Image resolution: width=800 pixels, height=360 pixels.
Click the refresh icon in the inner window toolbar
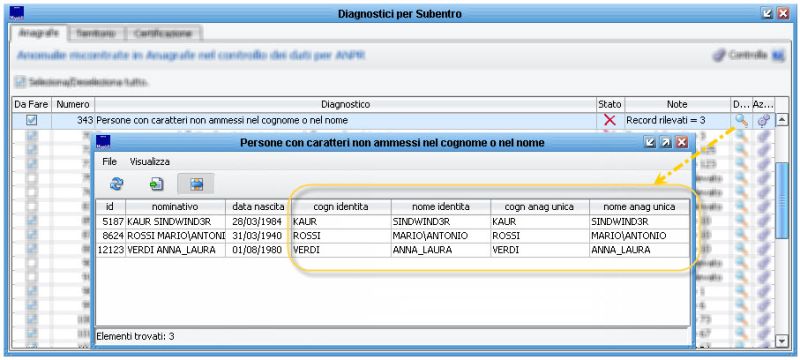(116, 184)
